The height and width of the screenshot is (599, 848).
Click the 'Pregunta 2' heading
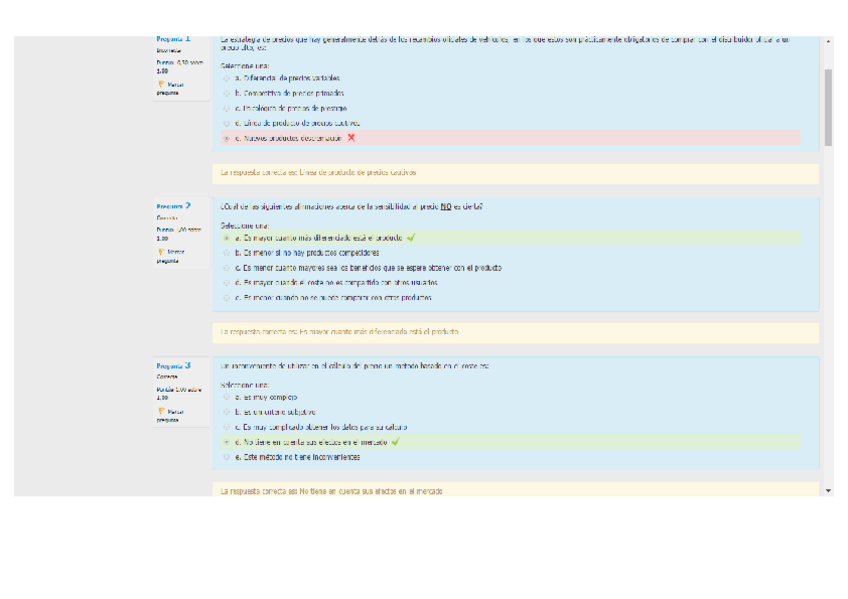click(173, 206)
